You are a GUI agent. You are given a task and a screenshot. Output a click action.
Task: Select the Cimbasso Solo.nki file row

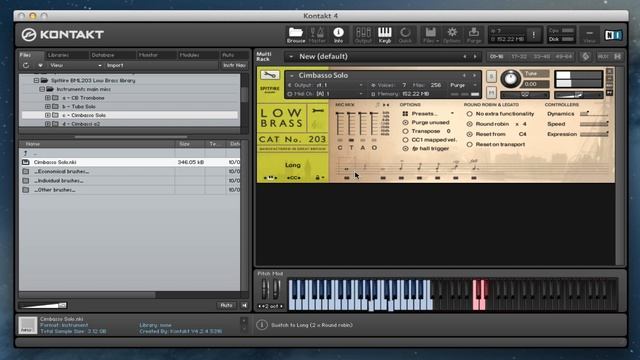(x=129, y=162)
